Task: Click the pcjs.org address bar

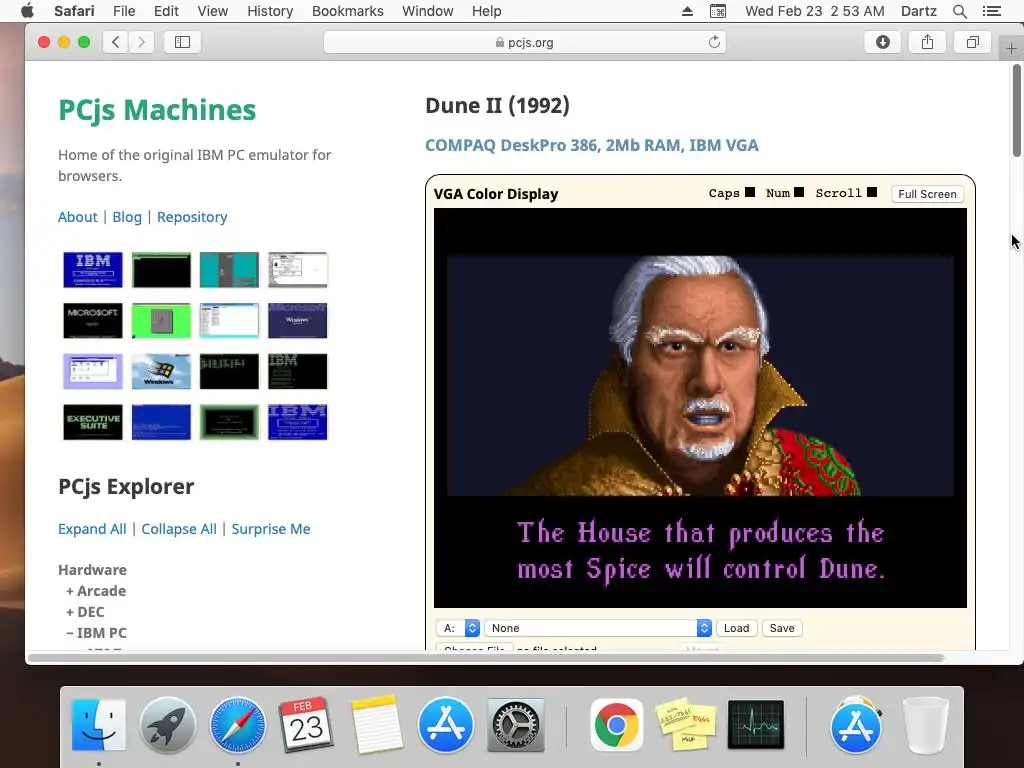Action: point(524,42)
